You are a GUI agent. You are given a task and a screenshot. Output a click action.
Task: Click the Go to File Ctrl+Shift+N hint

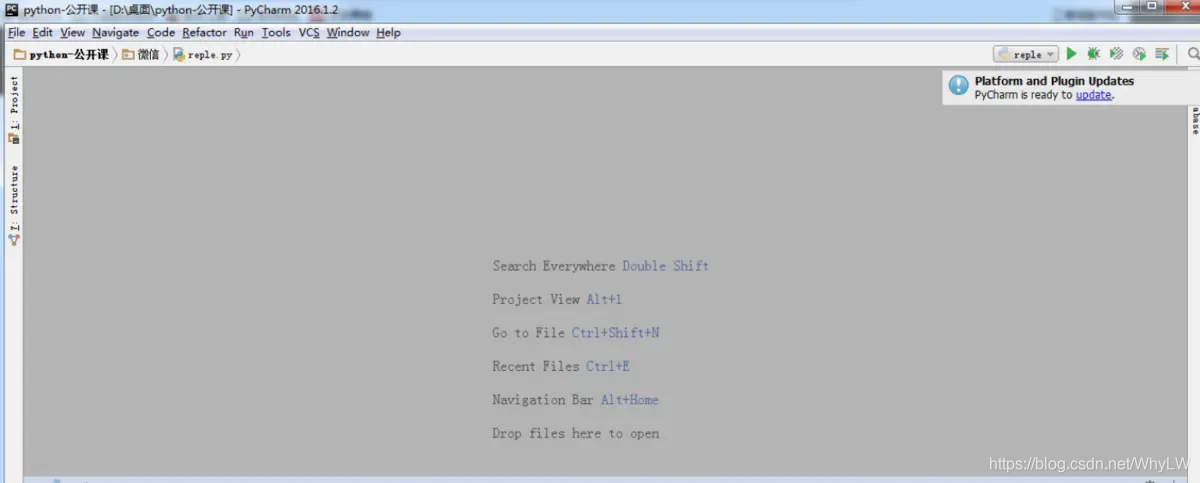coord(575,333)
